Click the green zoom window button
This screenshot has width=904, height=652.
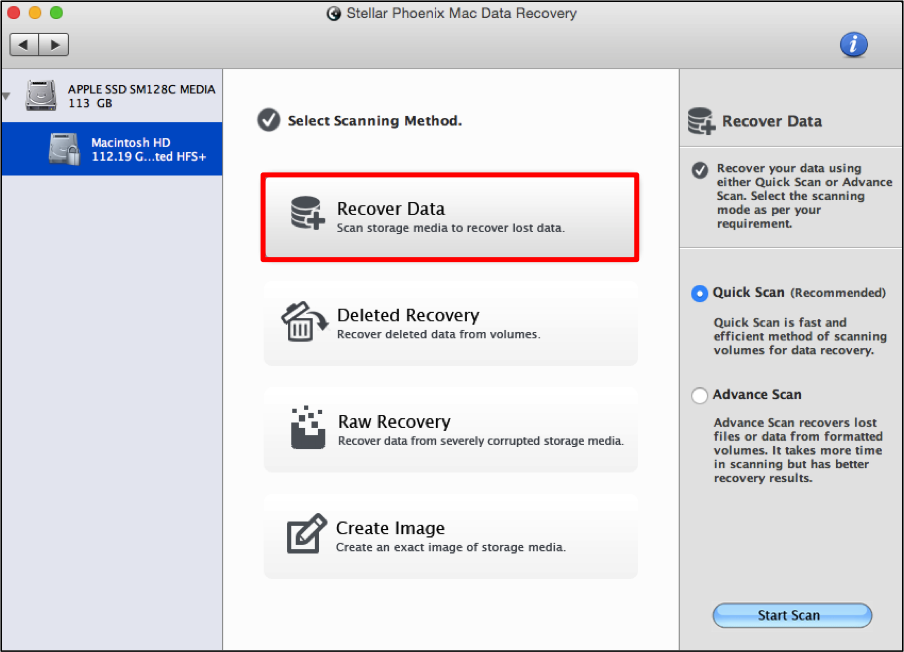click(x=56, y=13)
